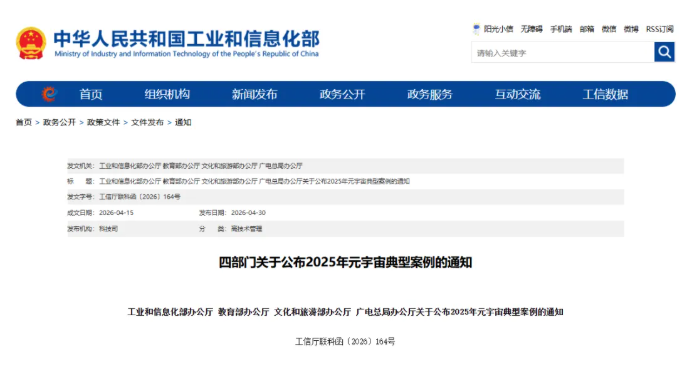The width and height of the screenshot is (682, 371).
Task: Open the RSS订阅 subscription link
Action: click(x=660, y=29)
